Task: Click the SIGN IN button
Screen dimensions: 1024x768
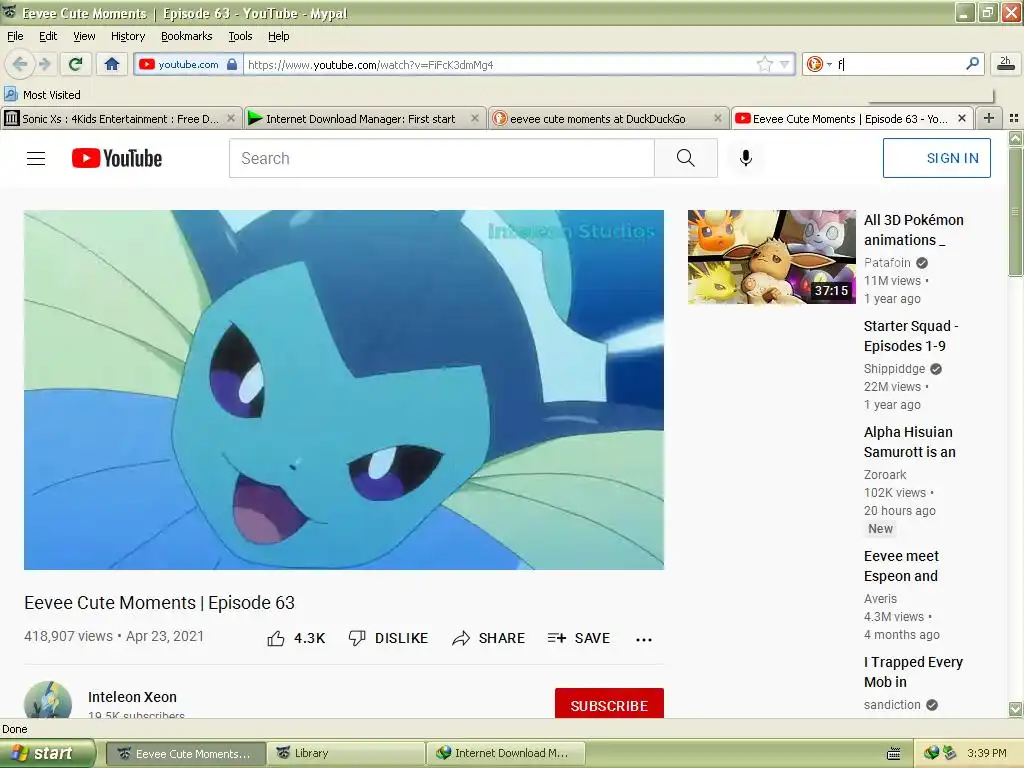Action: tap(936, 158)
